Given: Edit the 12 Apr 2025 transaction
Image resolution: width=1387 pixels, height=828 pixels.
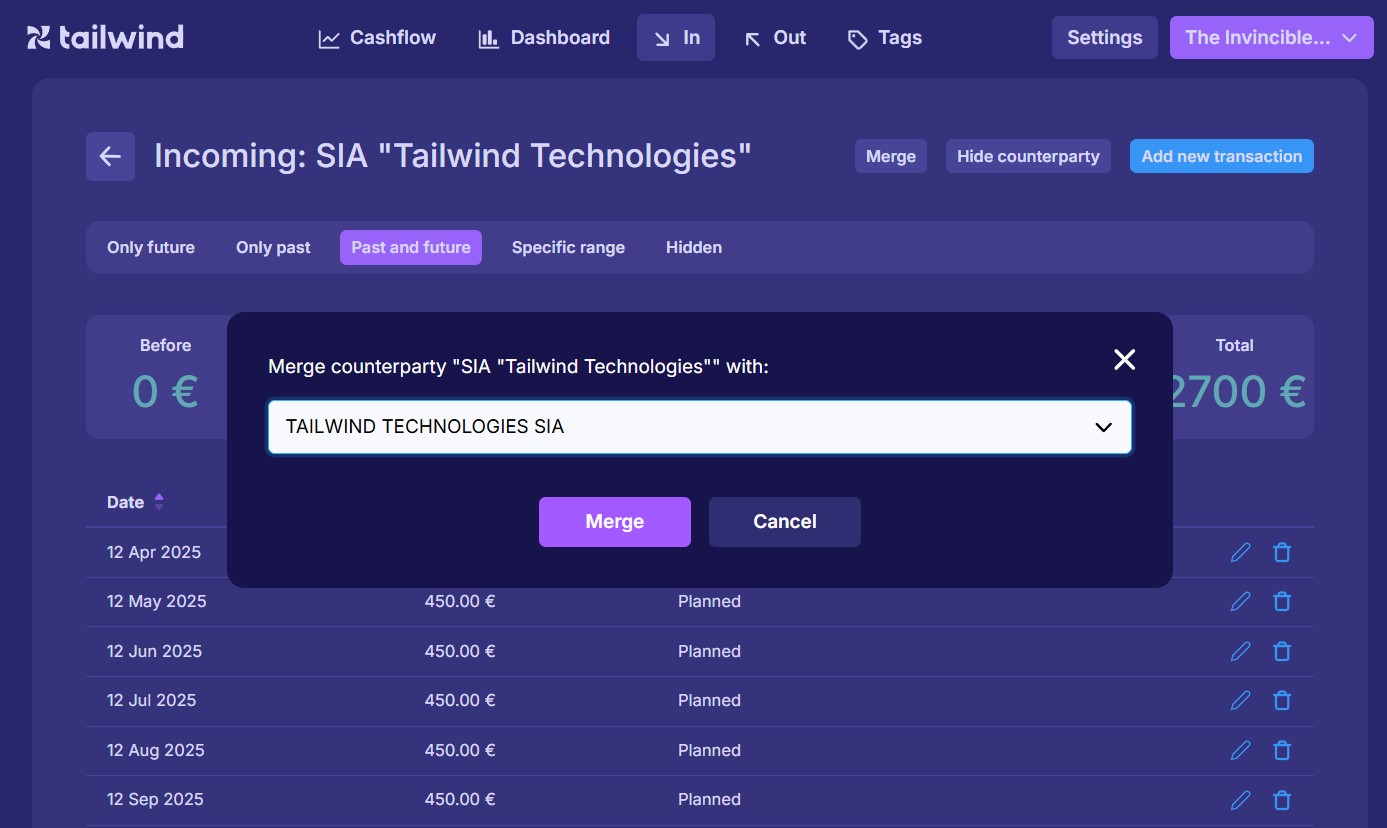Looking at the screenshot, I should 1241,552.
